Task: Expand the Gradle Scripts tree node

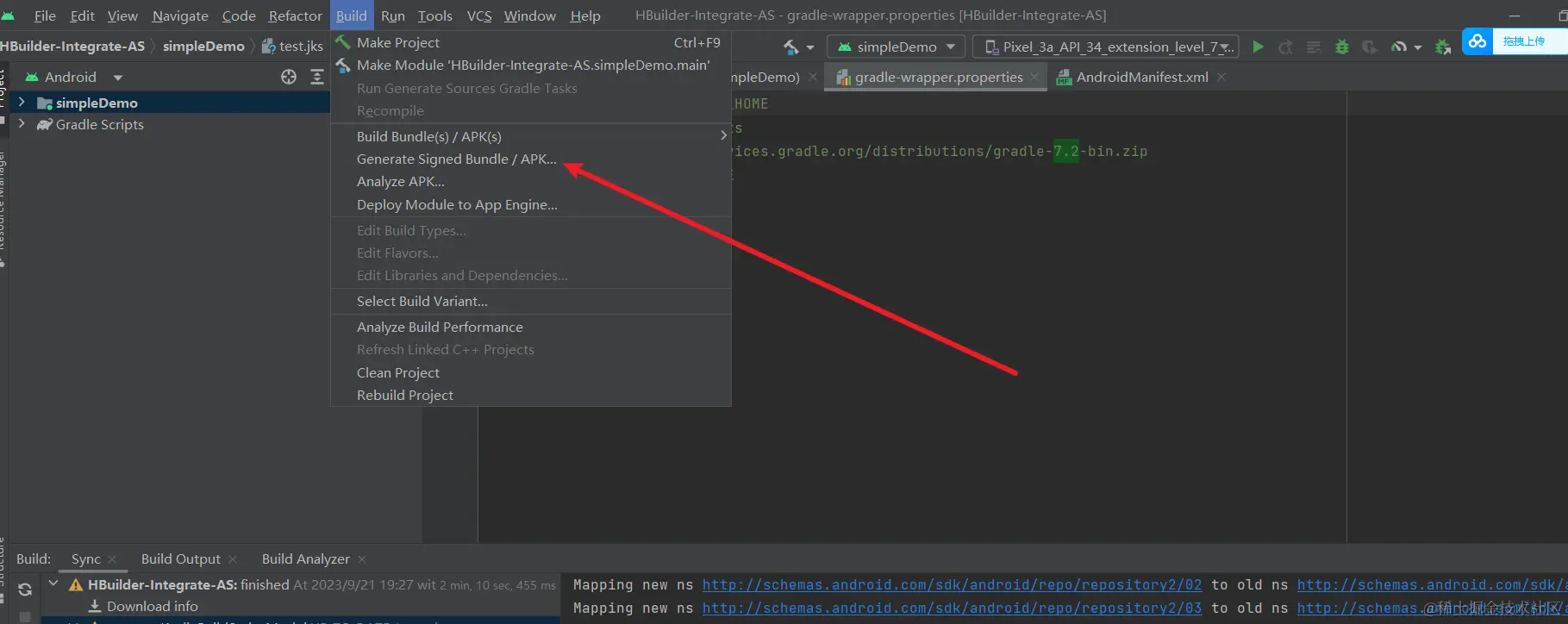Action: pos(22,124)
